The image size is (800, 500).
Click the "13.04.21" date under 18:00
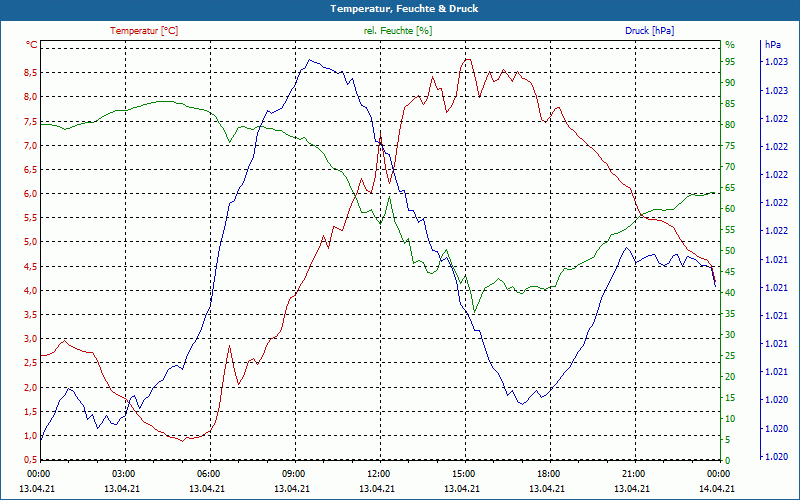click(x=547, y=488)
